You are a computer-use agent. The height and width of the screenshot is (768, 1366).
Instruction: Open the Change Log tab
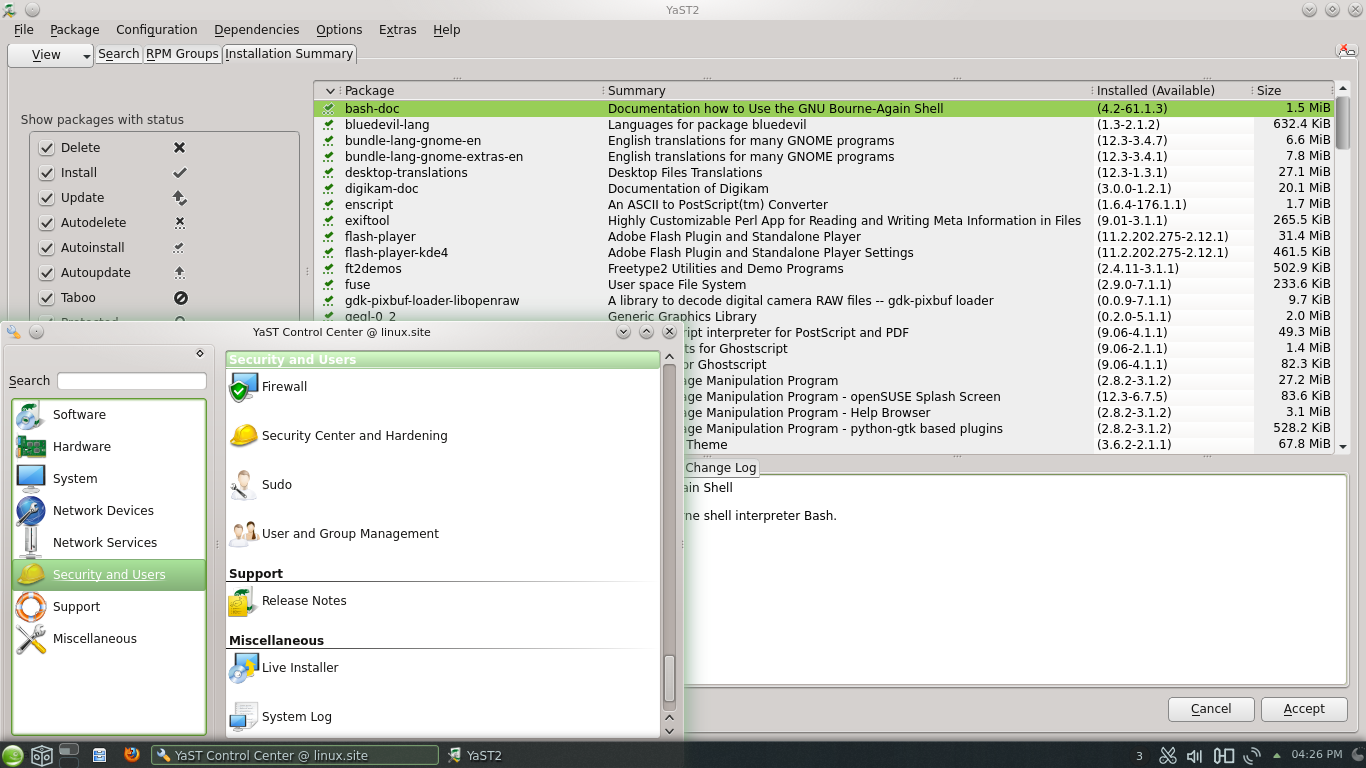coord(721,468)
